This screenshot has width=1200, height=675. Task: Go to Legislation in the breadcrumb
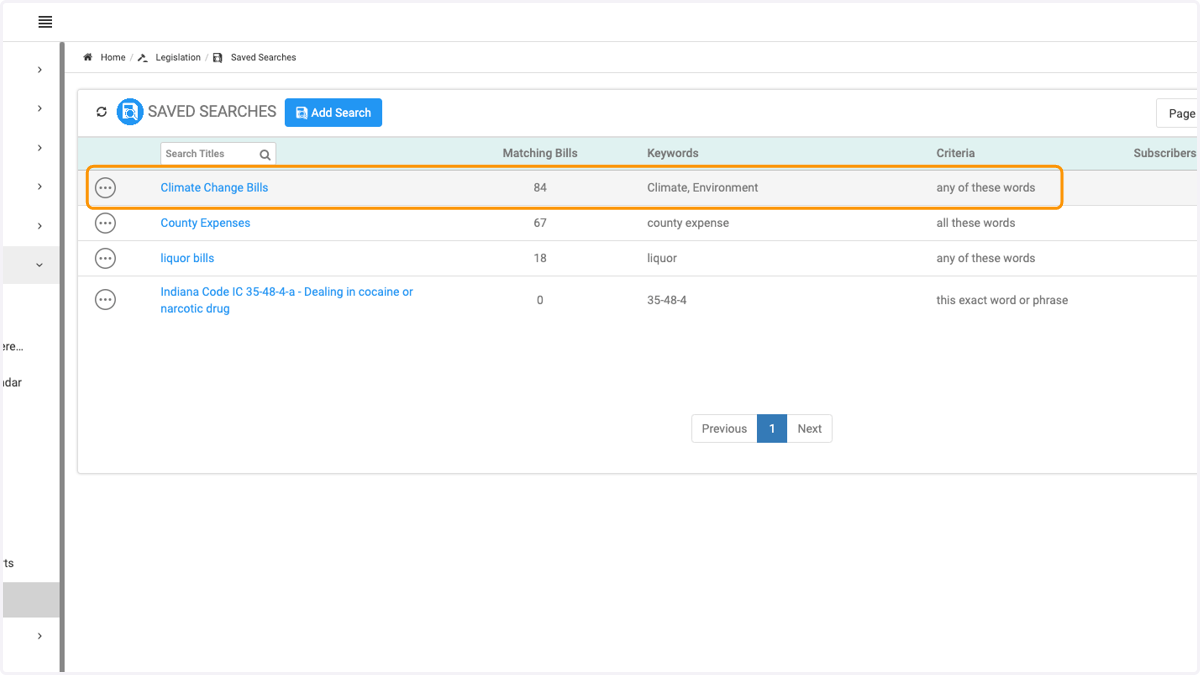[x=178, y=58]
